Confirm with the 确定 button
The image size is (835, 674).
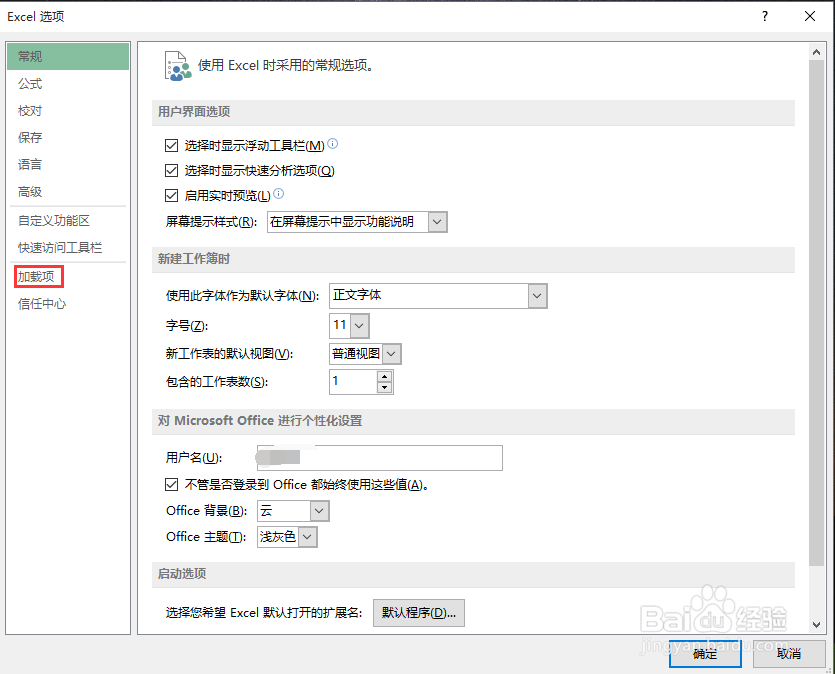pyautogui.click(x=705, y=654)
